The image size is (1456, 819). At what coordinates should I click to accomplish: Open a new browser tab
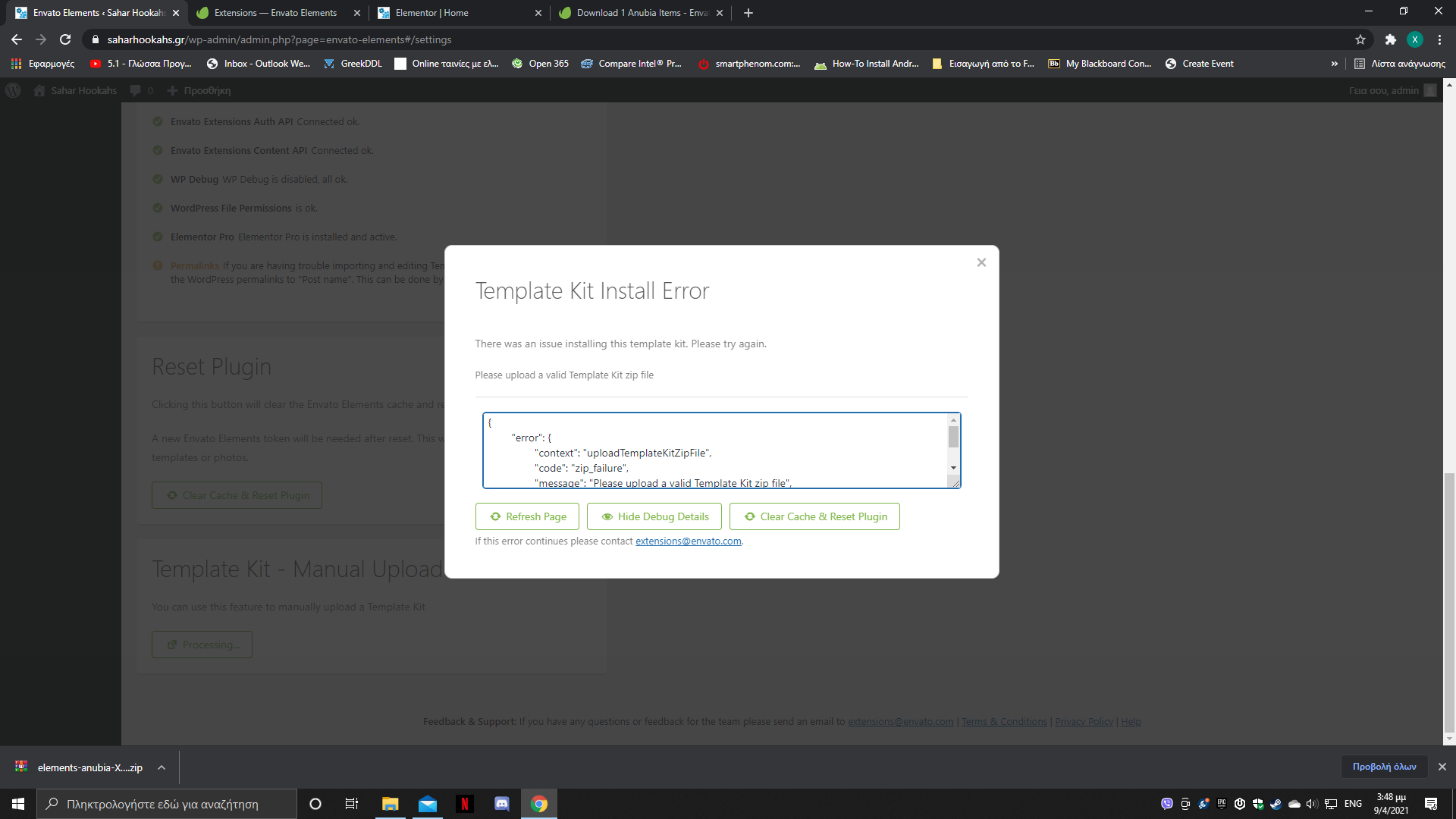(748, 13)
